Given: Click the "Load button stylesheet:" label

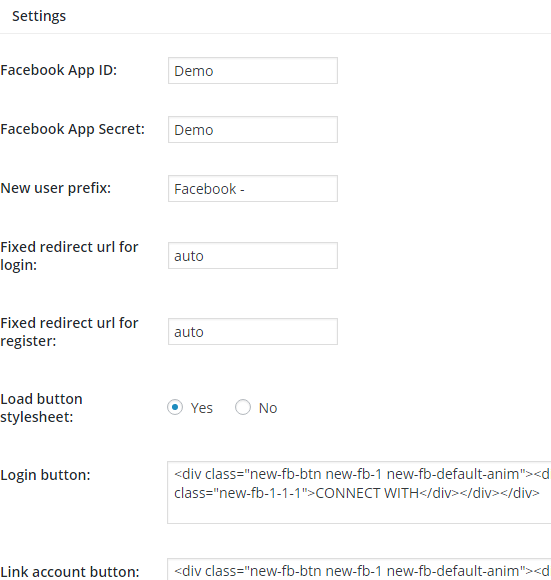Looking at the screenshot, I should coord(41,408).
